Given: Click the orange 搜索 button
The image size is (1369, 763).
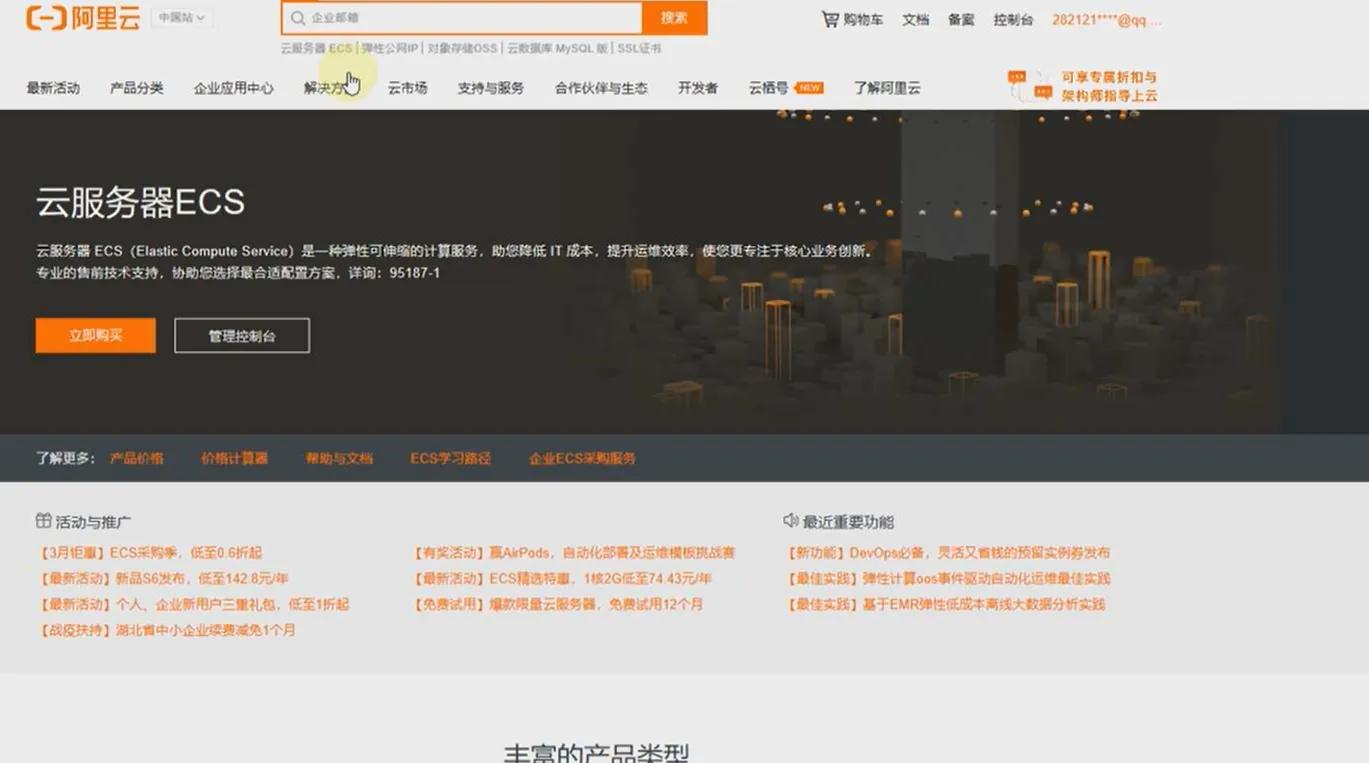Looking at the screenshot, I should 675,18.
